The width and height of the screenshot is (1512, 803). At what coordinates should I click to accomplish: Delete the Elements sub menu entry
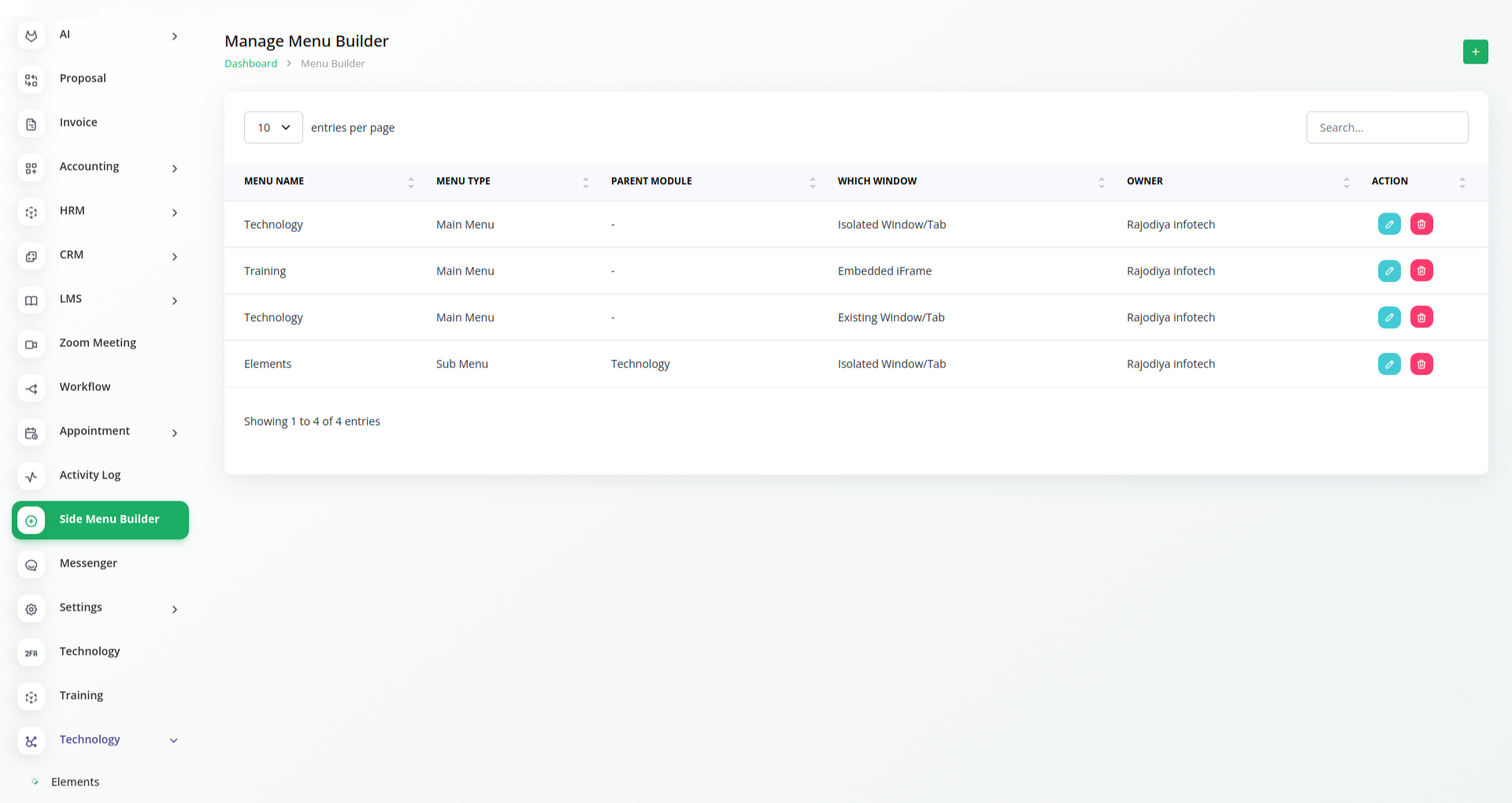point(1421,364)
